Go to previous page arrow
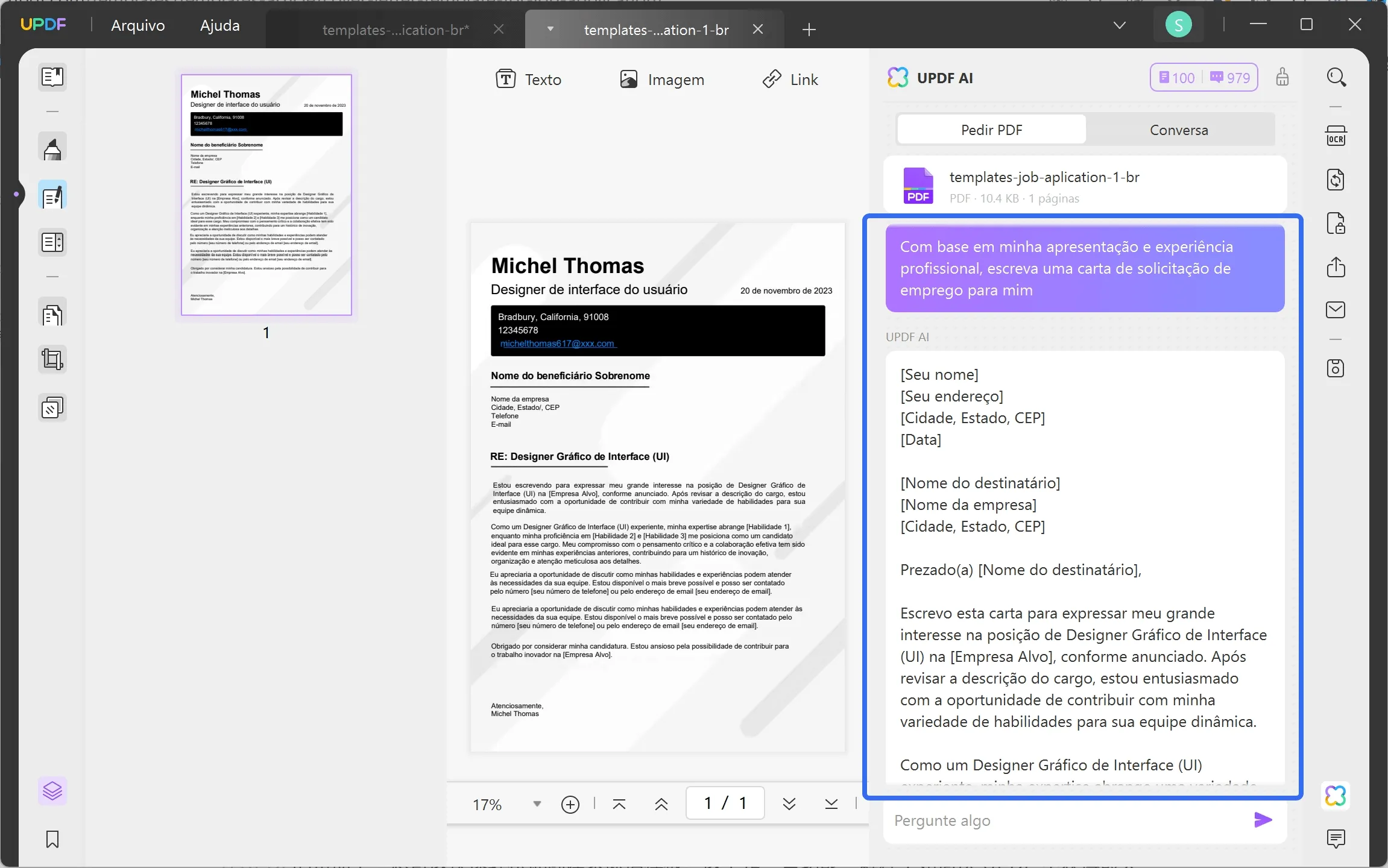This screenshot has height=868, width=1388. [x=661, y=804]
